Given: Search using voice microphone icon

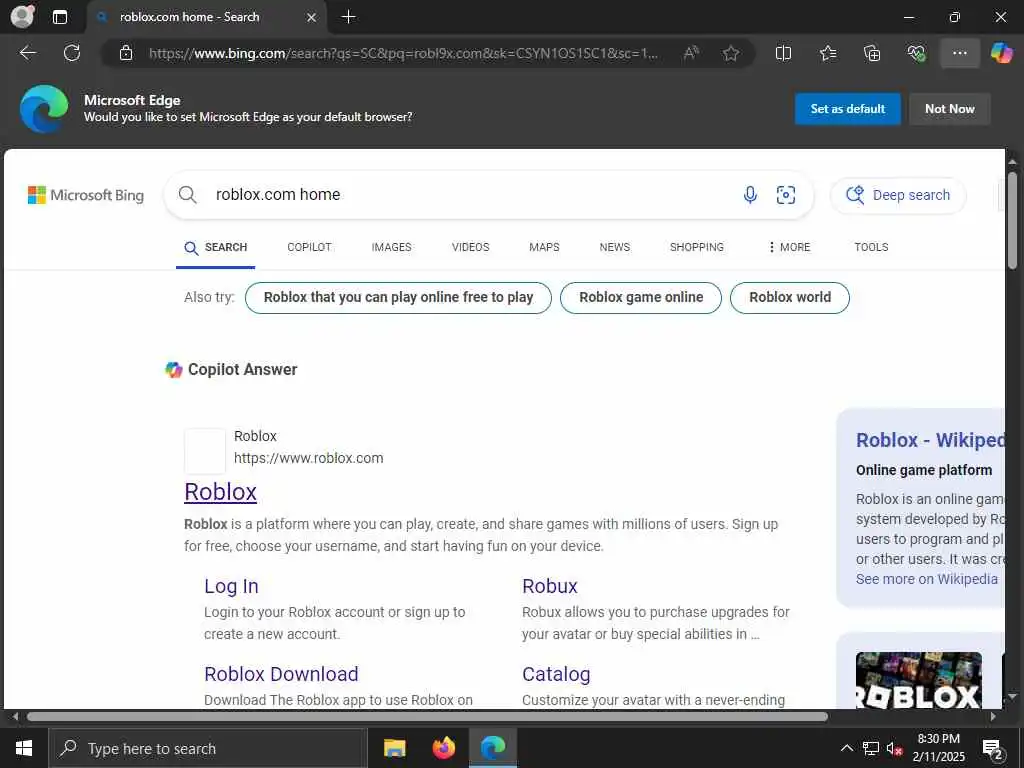Looking at the screenshot, I should click(750, 195).
